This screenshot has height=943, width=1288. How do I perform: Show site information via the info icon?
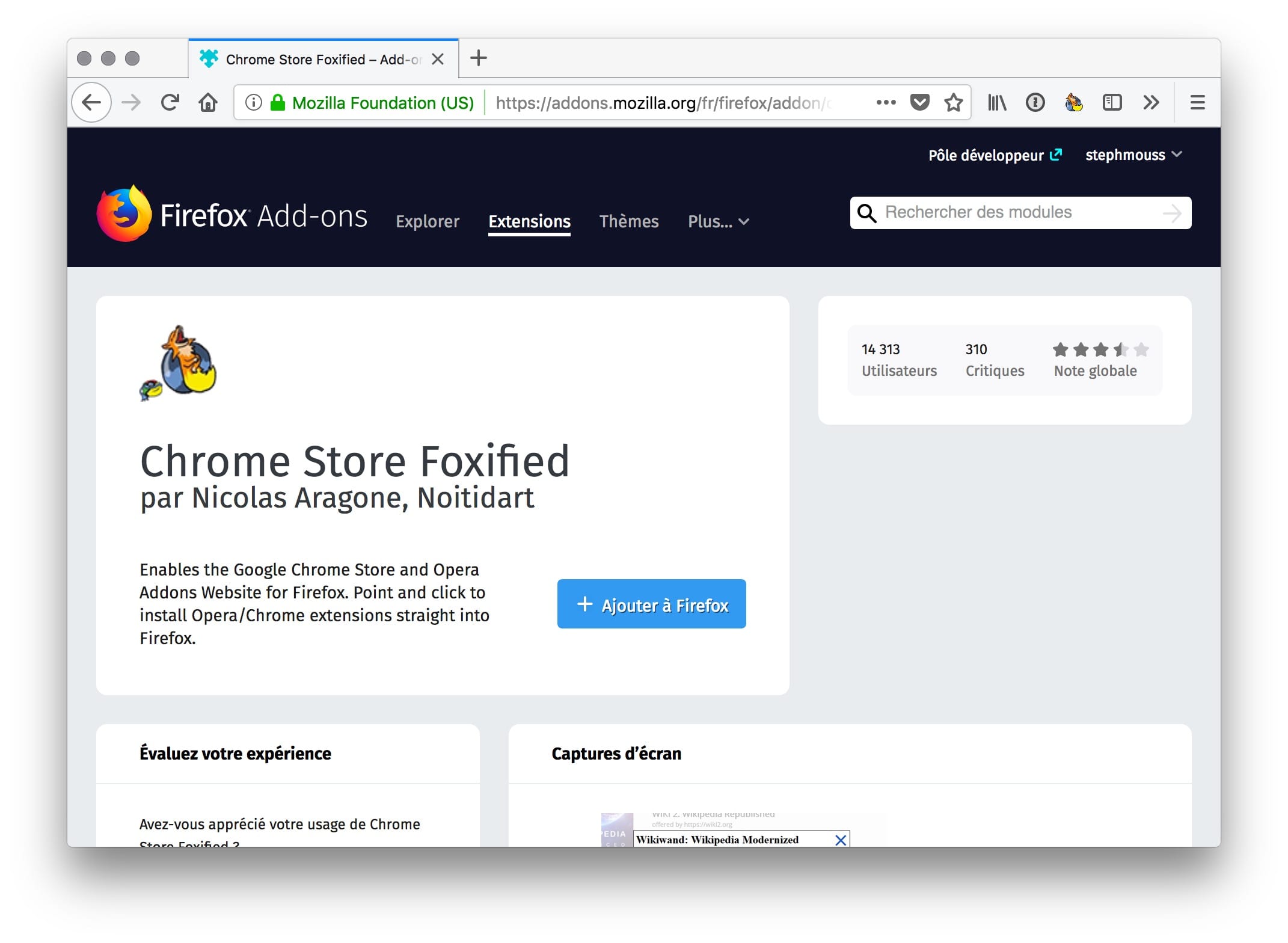click(x=254, y=103)
